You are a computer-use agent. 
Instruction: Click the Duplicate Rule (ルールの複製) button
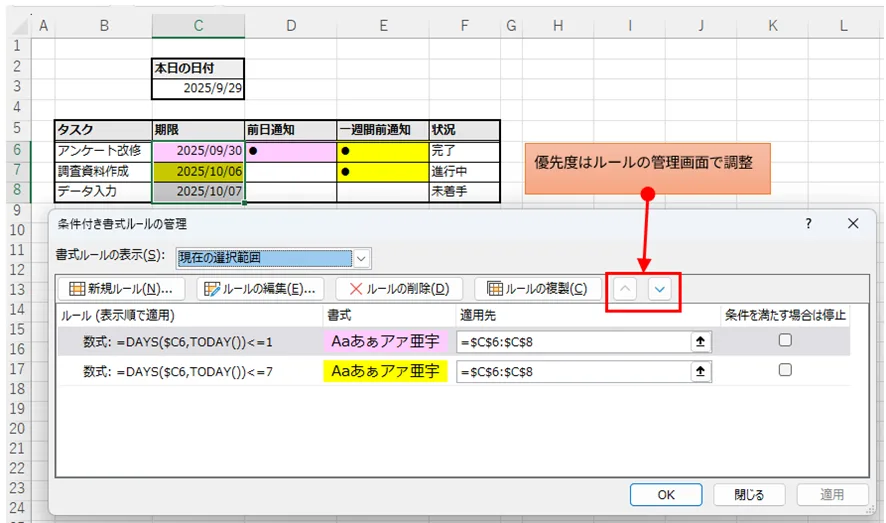[537, 289]
